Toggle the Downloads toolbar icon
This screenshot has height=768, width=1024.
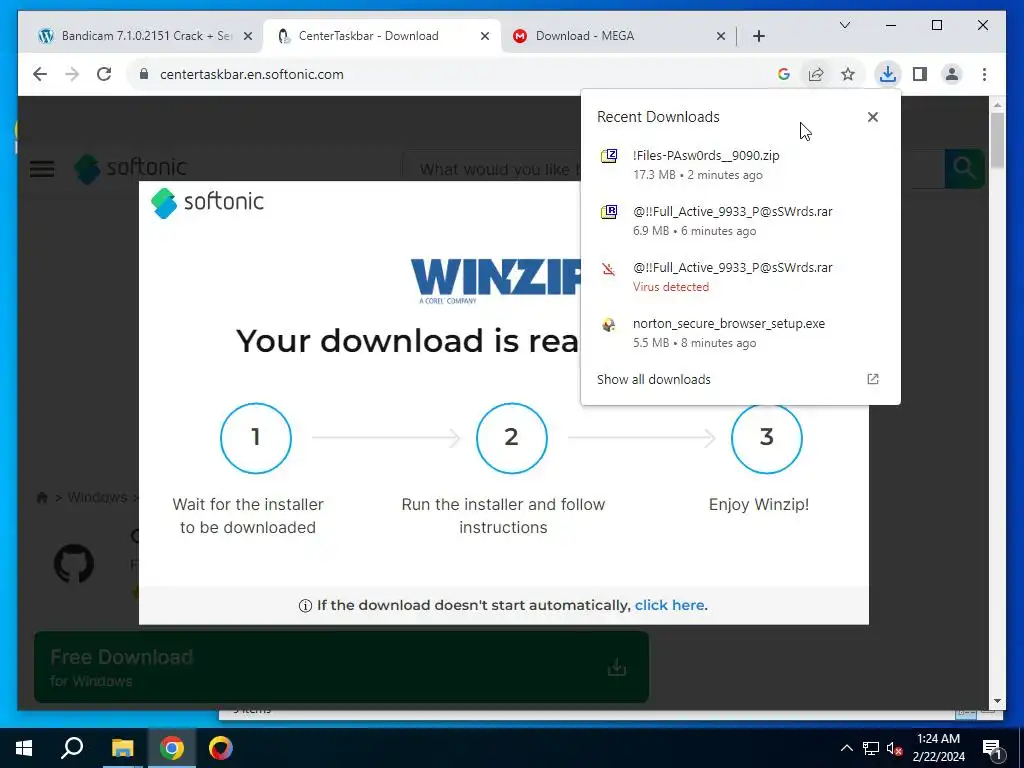click(888, 74)
